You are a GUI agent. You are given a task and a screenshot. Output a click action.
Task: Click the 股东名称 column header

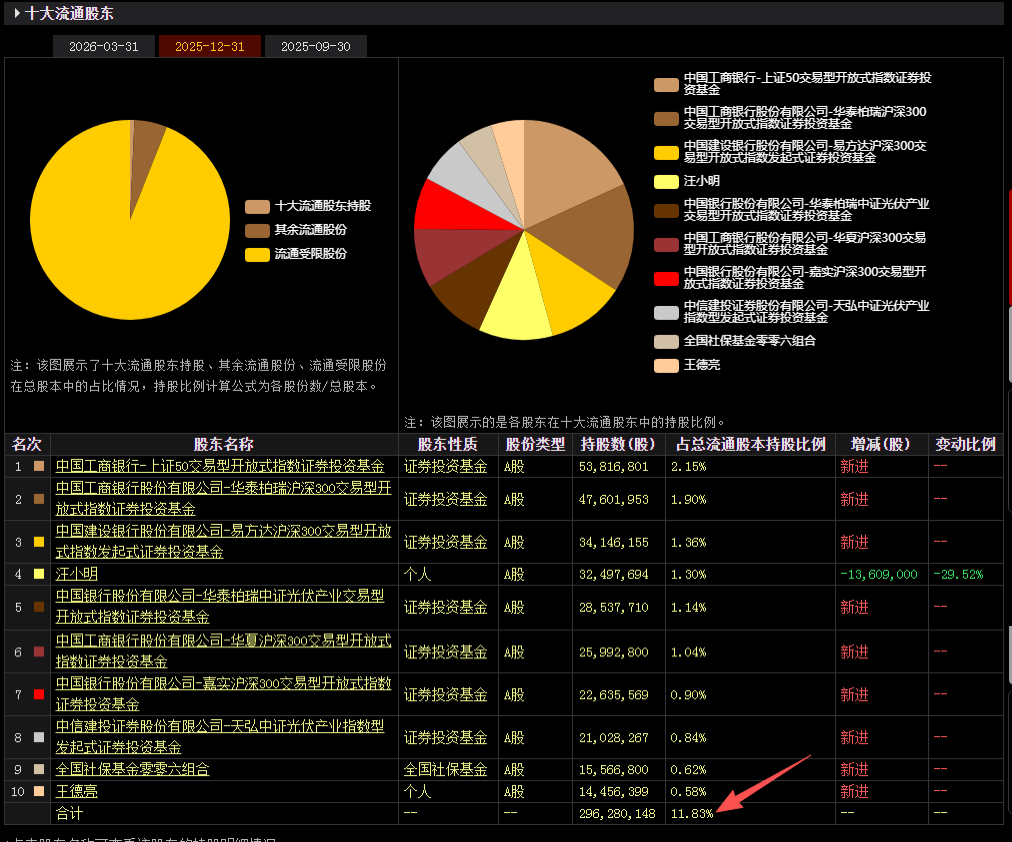coord(223,444)
